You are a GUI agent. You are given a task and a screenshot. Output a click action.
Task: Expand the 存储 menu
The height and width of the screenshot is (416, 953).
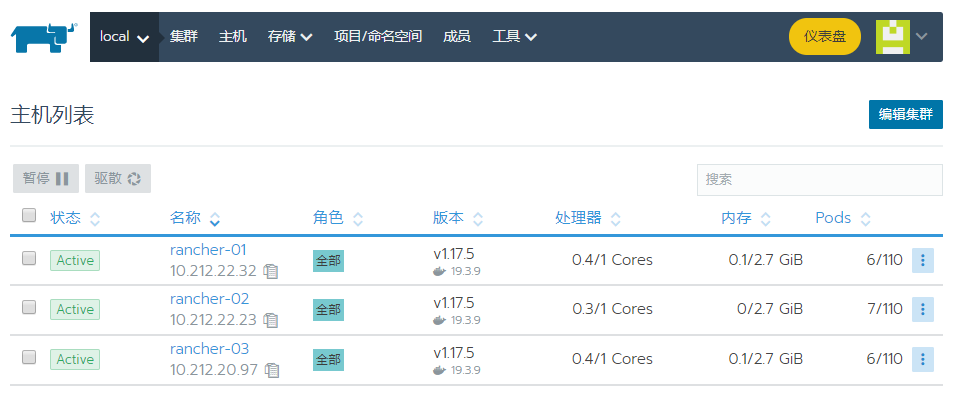pyautogui.click(x=290, y=37)
